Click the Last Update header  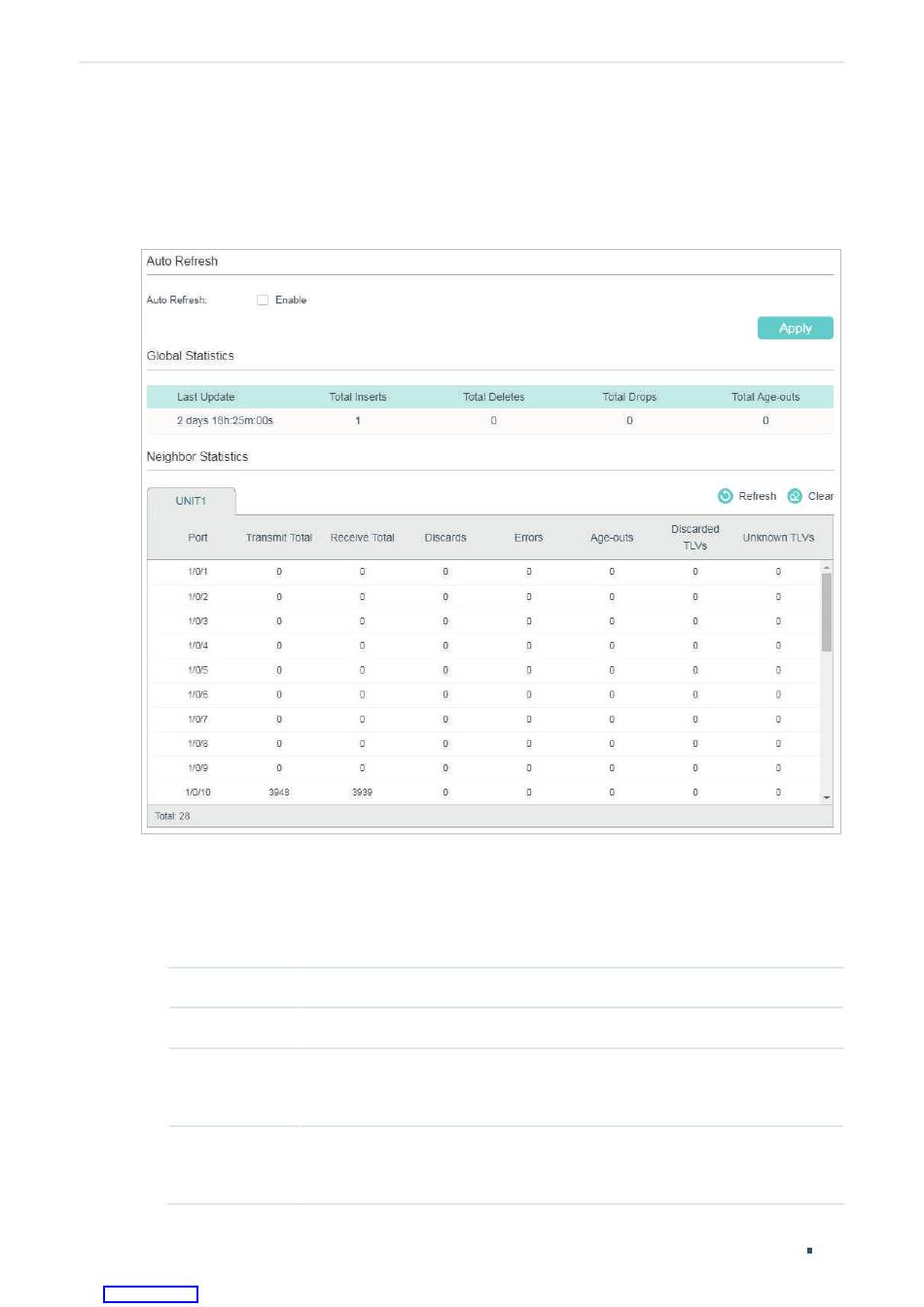[205, 397]
